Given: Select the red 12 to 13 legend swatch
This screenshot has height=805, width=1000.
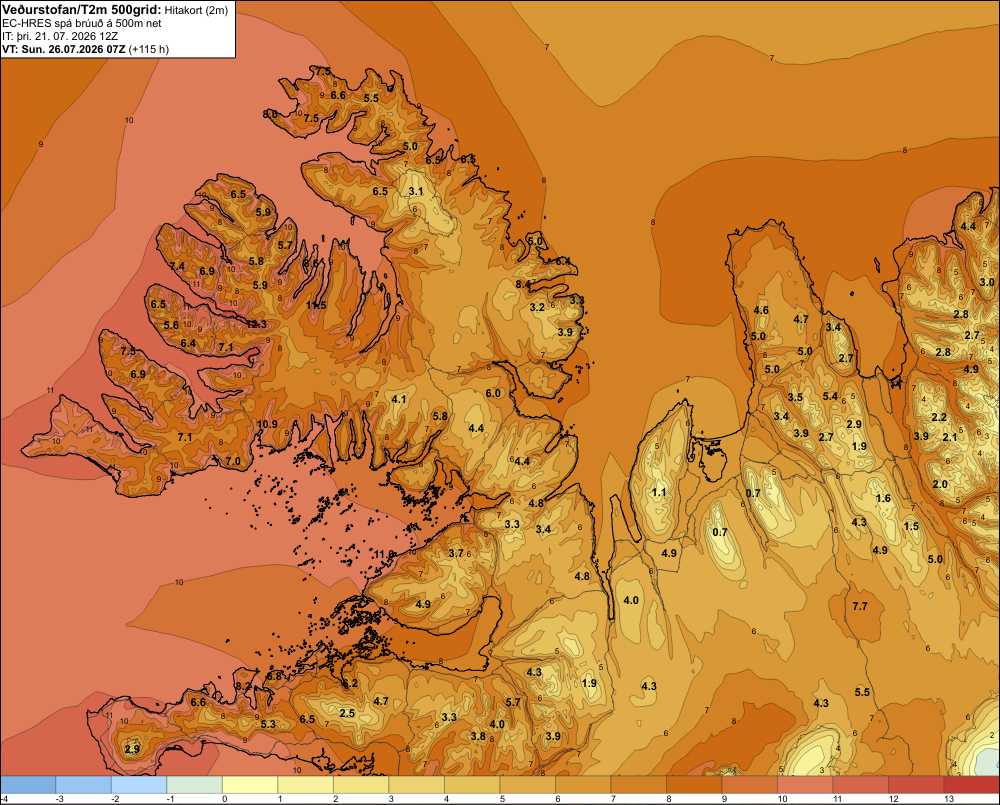Looking at the screenshot, I should [916, 785].
